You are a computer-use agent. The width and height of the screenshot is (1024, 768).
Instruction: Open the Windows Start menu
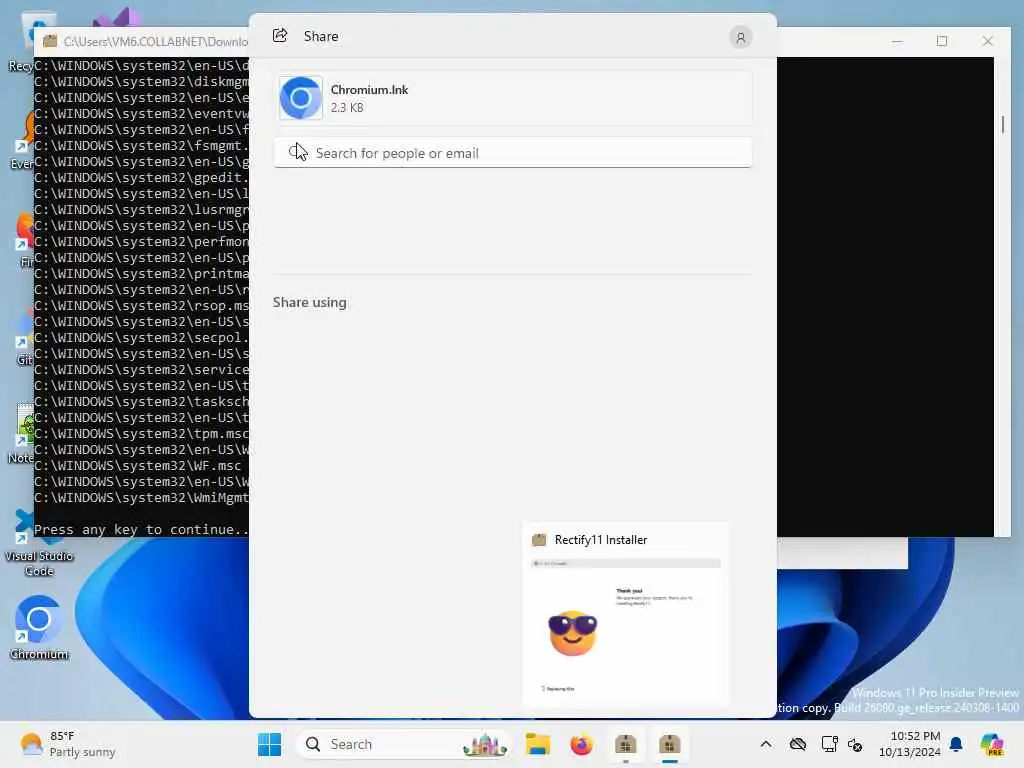(x=270, y=744)
